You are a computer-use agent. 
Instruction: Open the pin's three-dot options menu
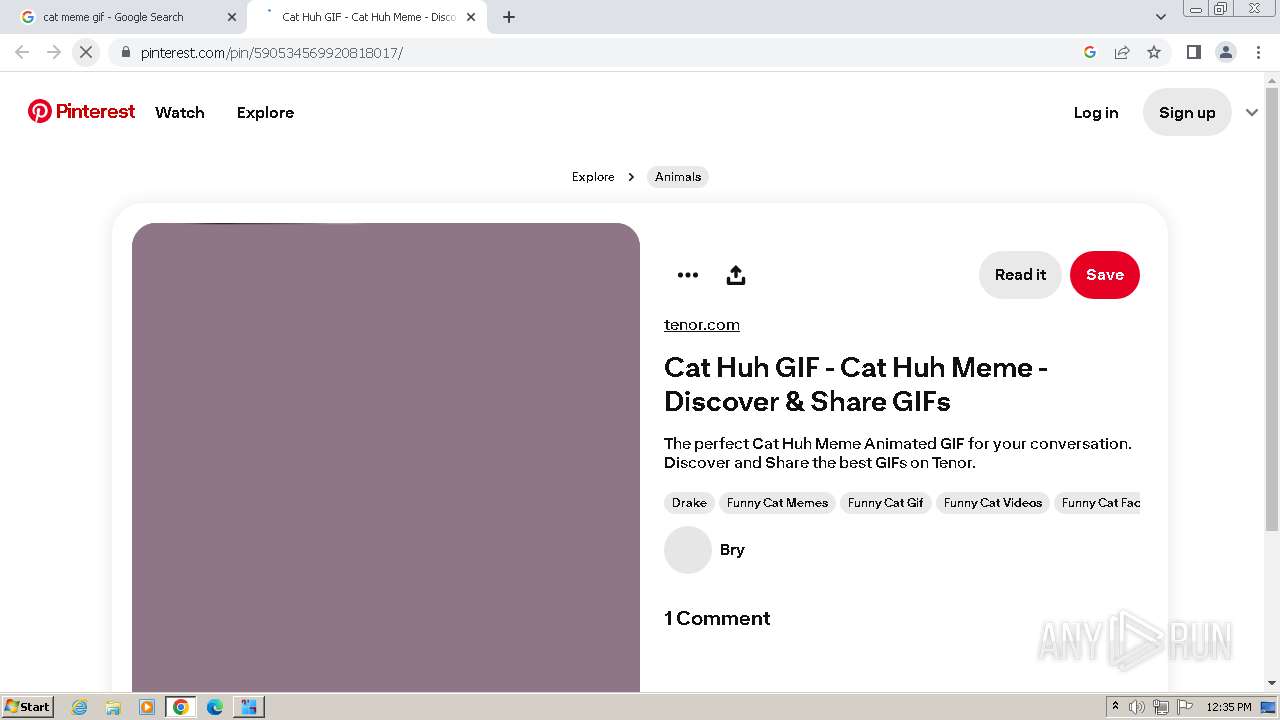pyautogui.click(x=688, y=275)
